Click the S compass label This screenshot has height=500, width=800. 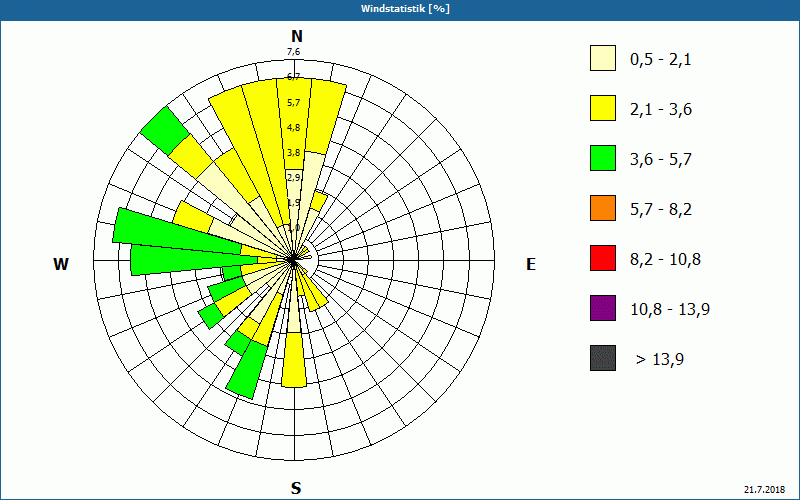pyautogui.click(x=296, y=488)
